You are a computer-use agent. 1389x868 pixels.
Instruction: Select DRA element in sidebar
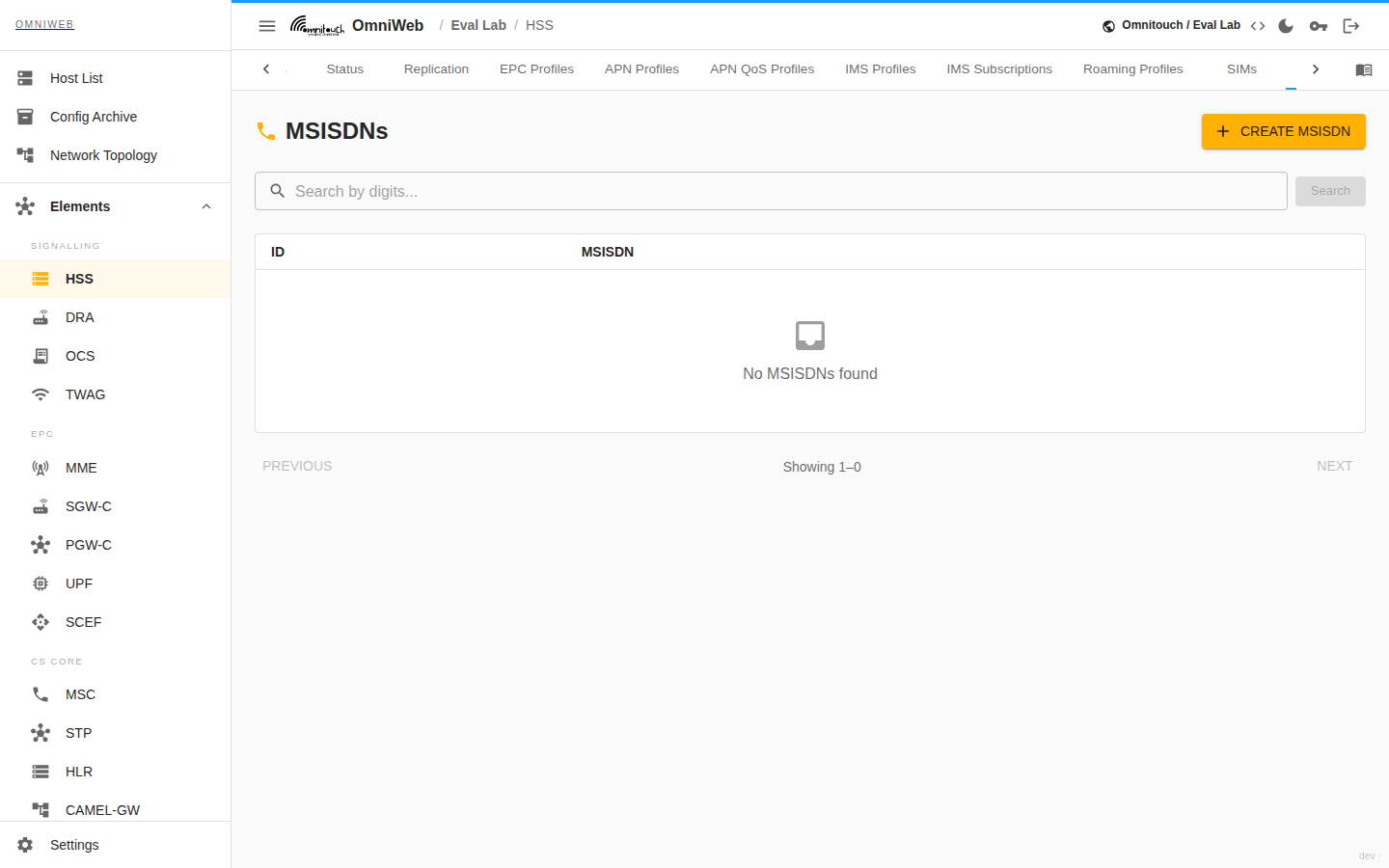click(116, 317)
